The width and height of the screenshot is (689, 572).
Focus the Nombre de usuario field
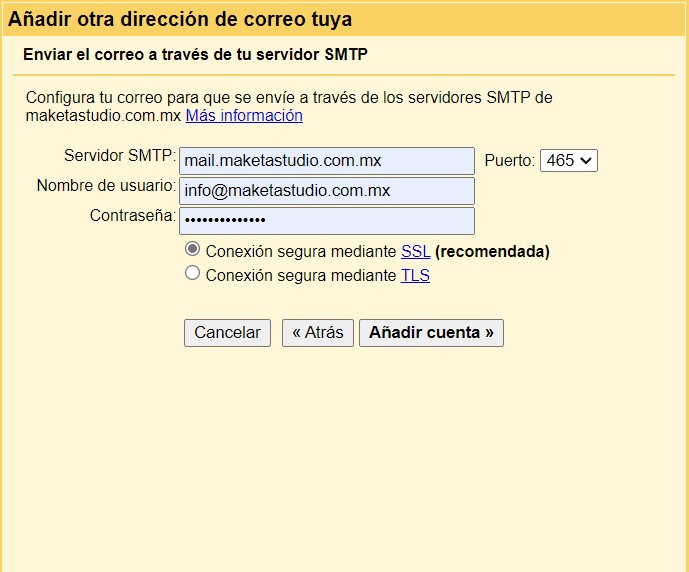pyautogui.click(x=326, y=190)
